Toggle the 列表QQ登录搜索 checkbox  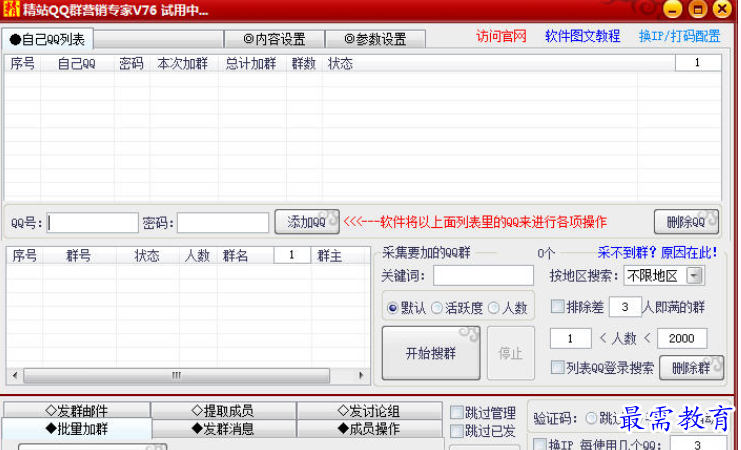(558, 367)
